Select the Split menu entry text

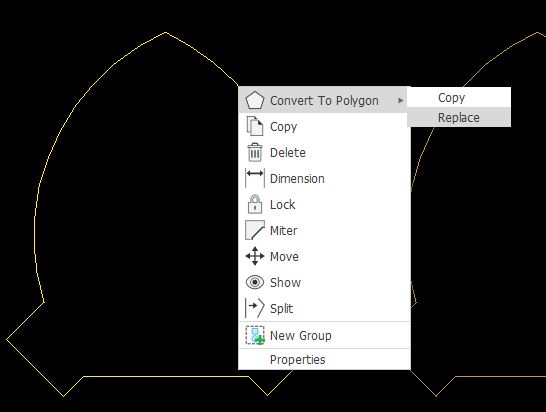pyautogui.click(x=281, y=309)
